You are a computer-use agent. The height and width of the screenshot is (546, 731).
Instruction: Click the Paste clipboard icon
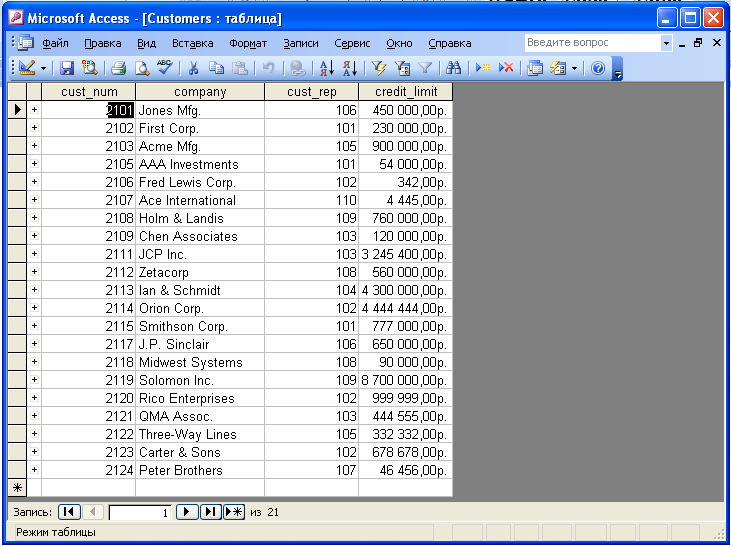pos(240,68)
